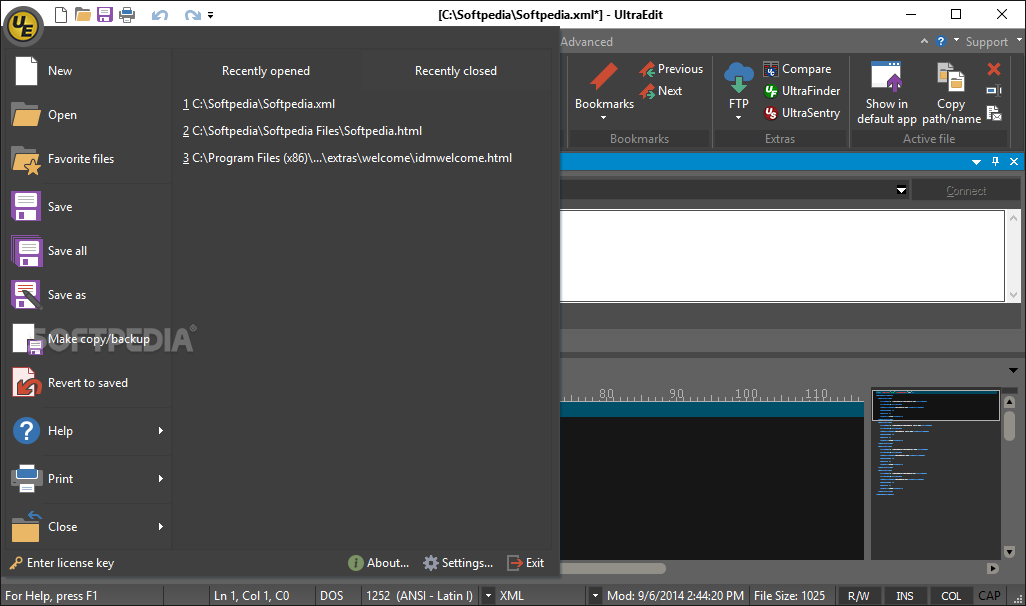Click the Exit button
This screenshot has height=606, width=1026.
[526, 563]
